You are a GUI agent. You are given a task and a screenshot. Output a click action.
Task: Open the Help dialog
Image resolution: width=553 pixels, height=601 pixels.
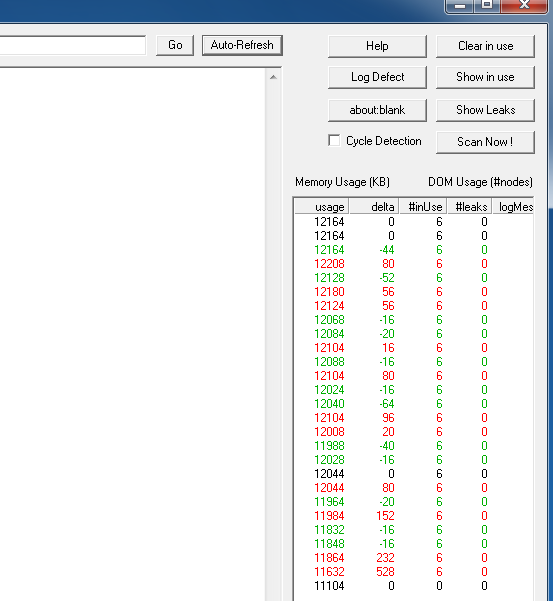pos(377,46)
